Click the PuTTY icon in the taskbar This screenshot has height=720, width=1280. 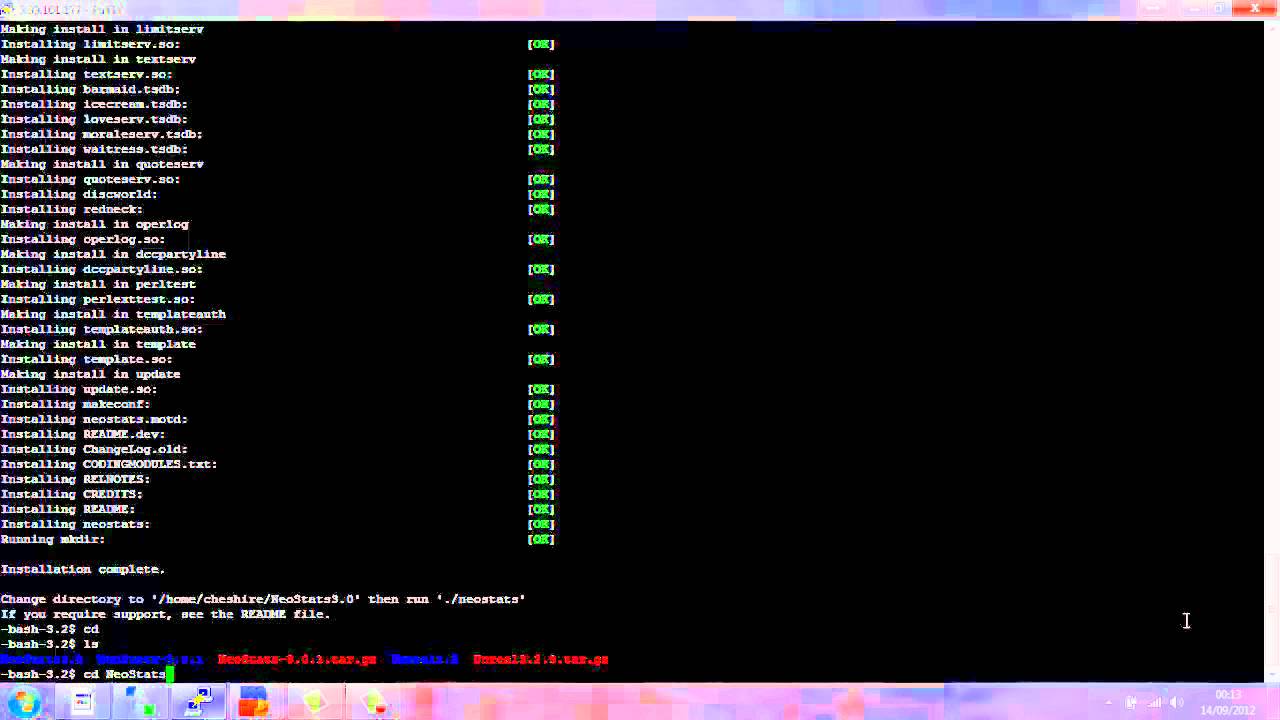pyautogui.click(x=199, y=702)
